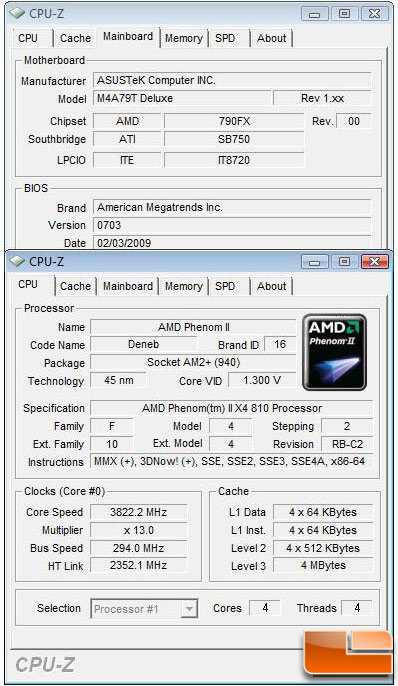Click Manufacturer value ASUSTeK Computer INC.
This screenshot has height=686, width=398.
(232, 80)
